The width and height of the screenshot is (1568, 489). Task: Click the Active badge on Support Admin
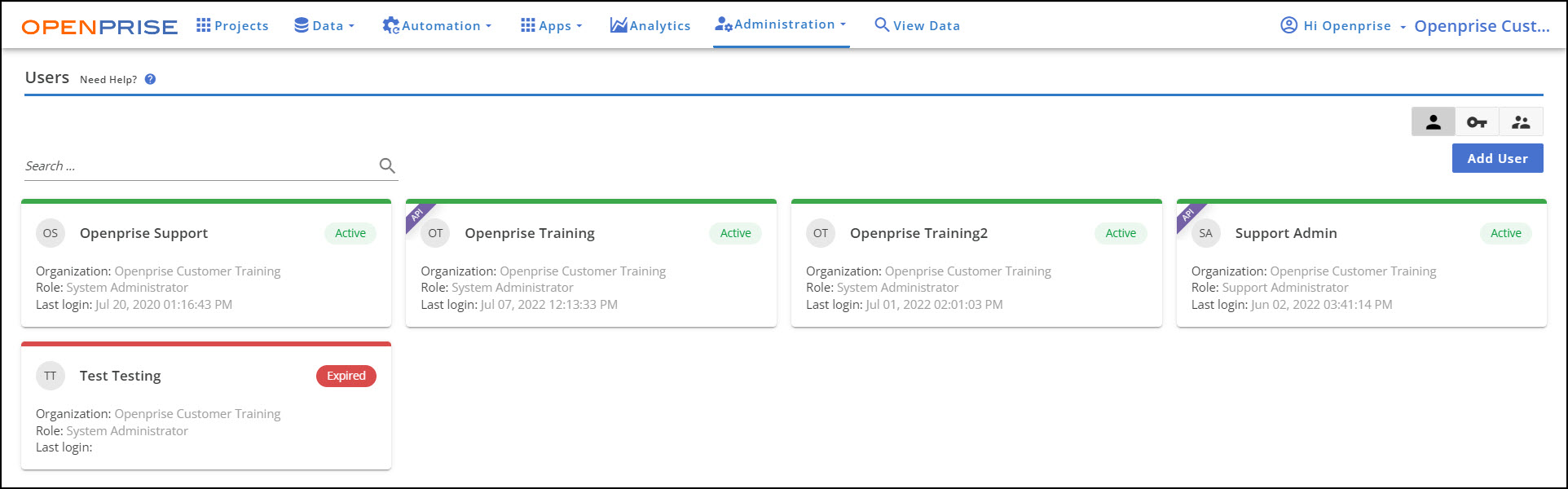point(1506,233)
